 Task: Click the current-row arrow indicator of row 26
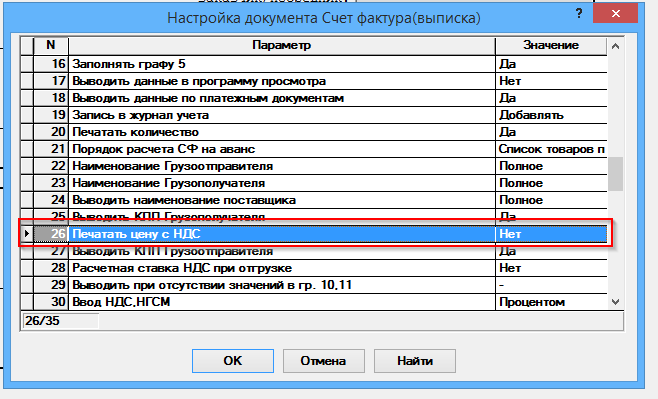pyautogui.click(x=27, y=234)
